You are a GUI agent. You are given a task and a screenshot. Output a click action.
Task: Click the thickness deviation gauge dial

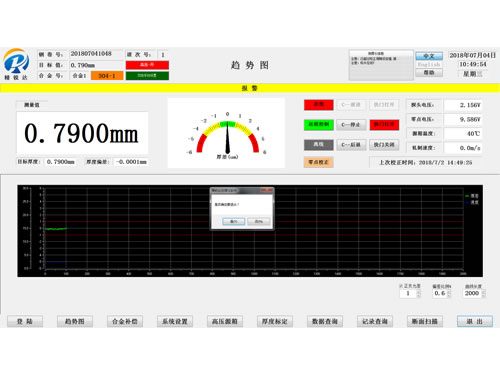(x=227, y=133)
